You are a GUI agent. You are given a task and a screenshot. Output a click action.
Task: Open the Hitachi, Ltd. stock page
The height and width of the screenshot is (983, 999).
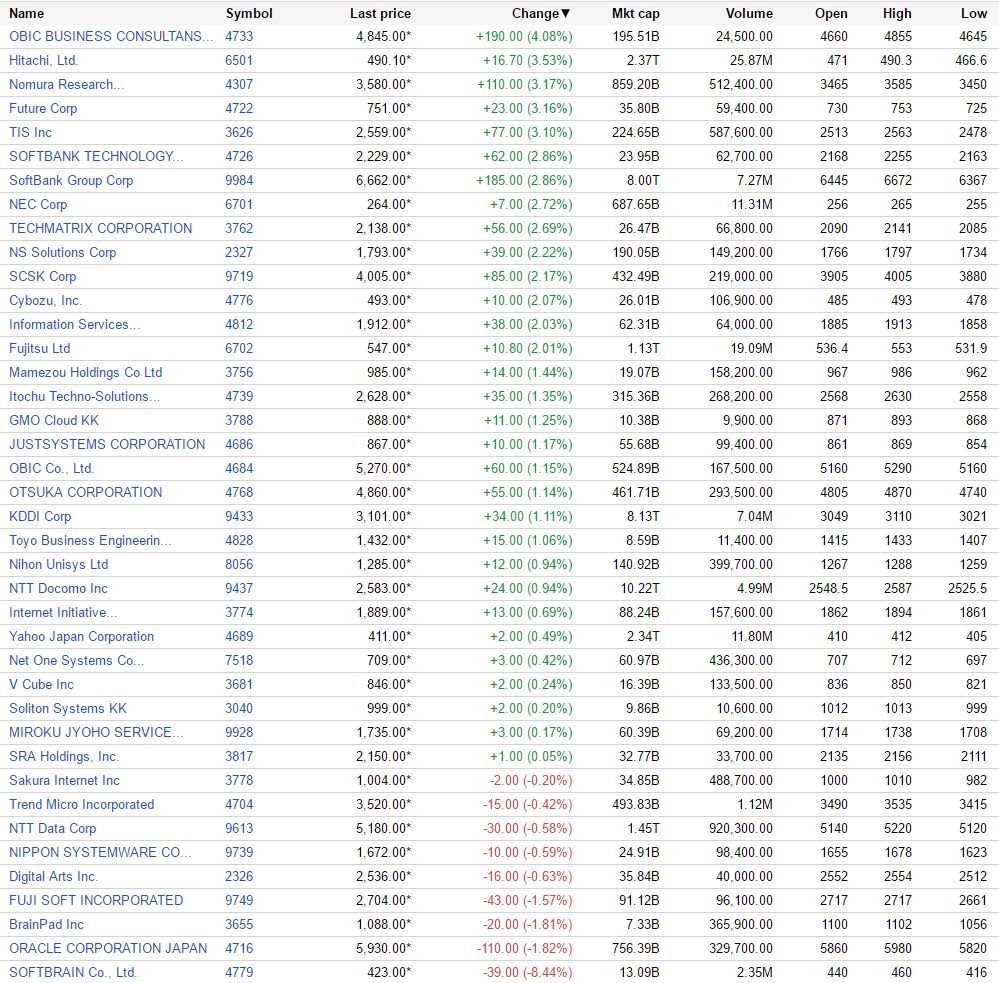[x=43, y=61]
